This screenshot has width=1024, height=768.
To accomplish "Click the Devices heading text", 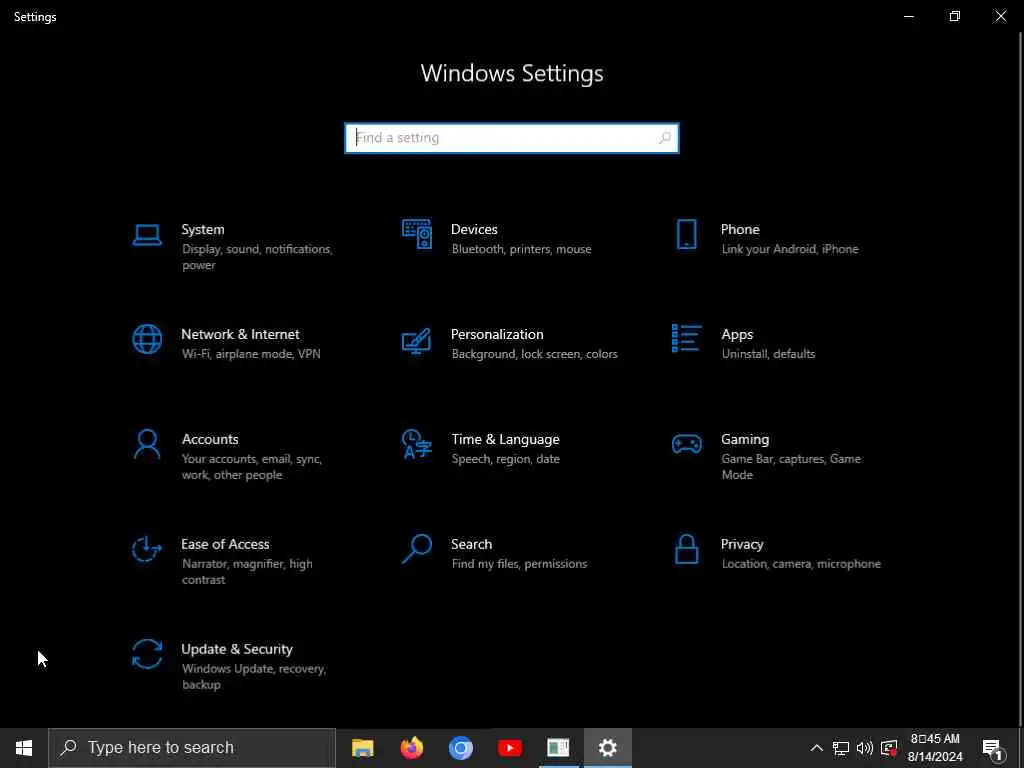I will pos(474,229).
